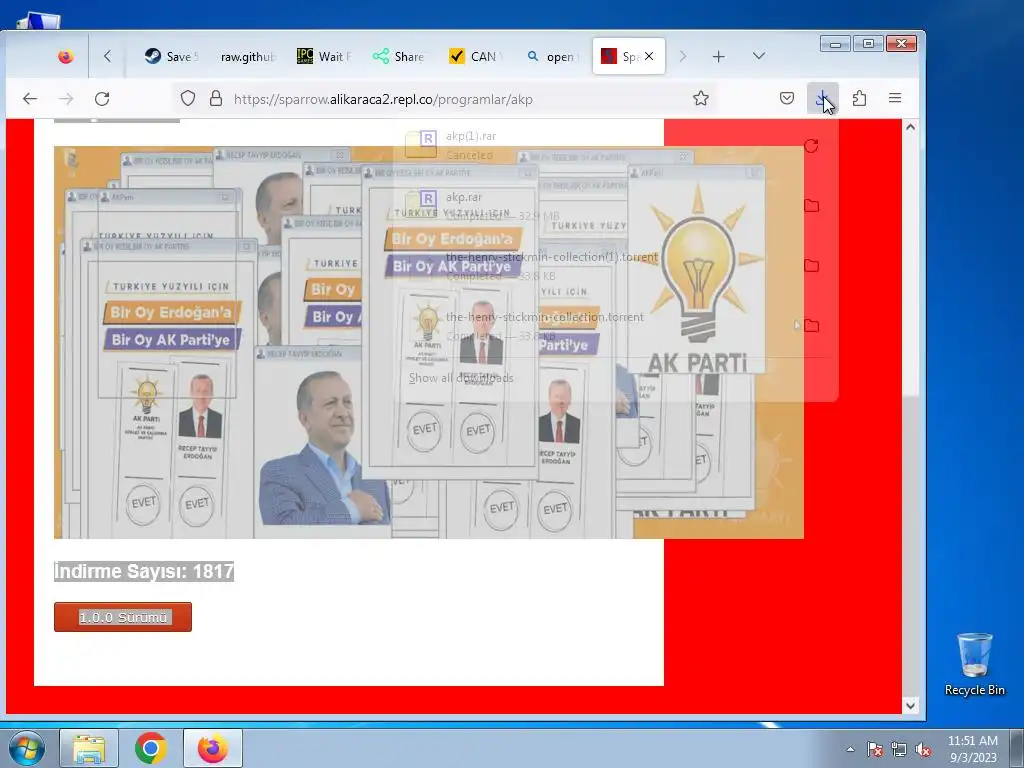This screenshot has height=768, width=1024.
Task: Select the Recycle Bin desktop icon
Action: pyautogui.click(x=974, y=664)
